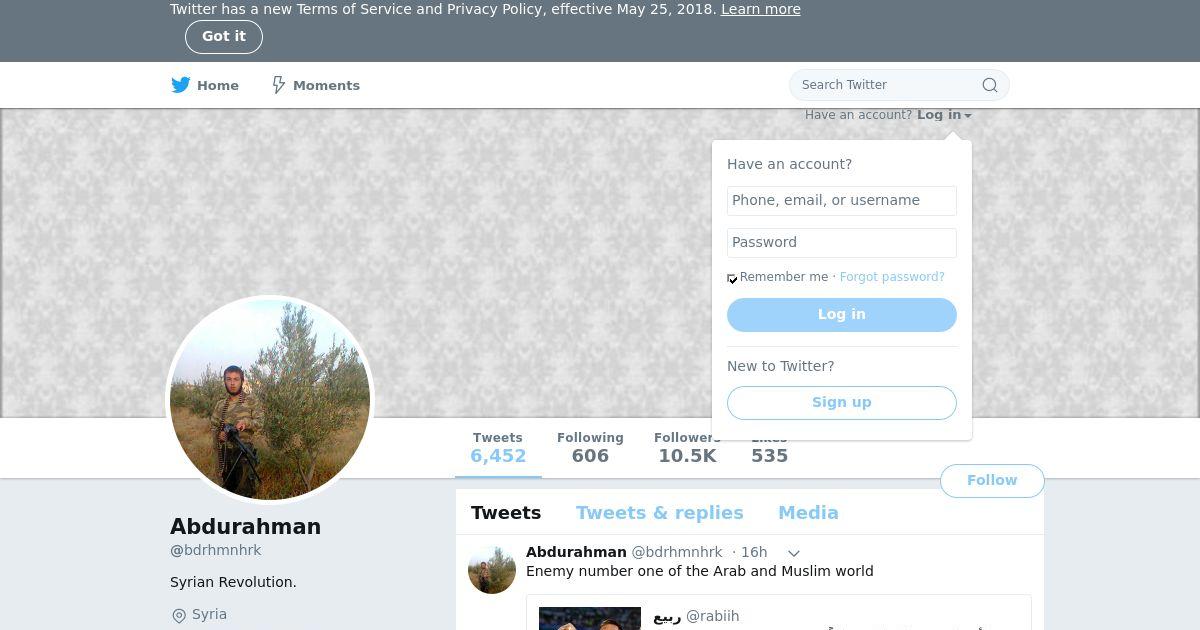
Task: Click the tweet author's small avatar
Action: pos(492,570)
